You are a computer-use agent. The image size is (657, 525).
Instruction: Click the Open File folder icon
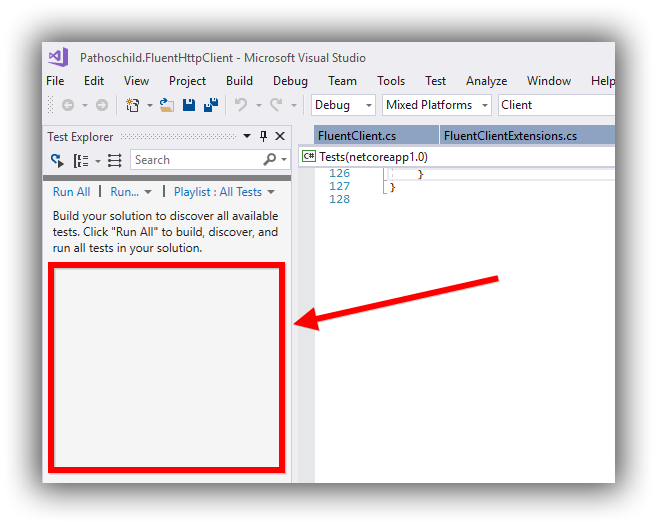point(167,105)
